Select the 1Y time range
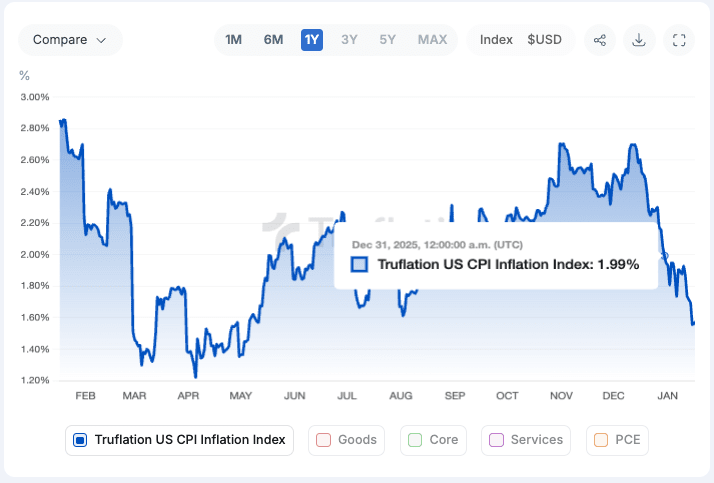 pos(312,40)
